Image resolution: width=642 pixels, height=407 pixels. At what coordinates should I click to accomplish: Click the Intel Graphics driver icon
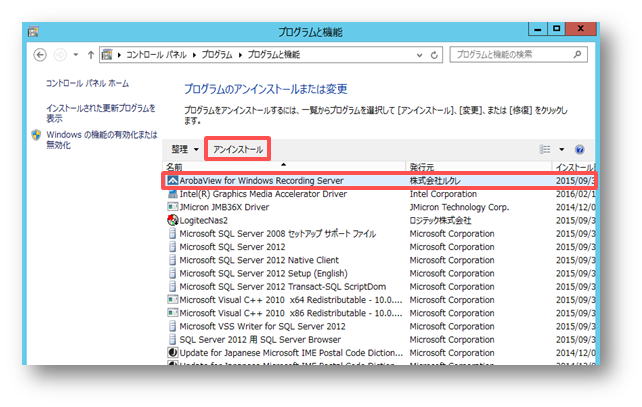pos(172,194)
